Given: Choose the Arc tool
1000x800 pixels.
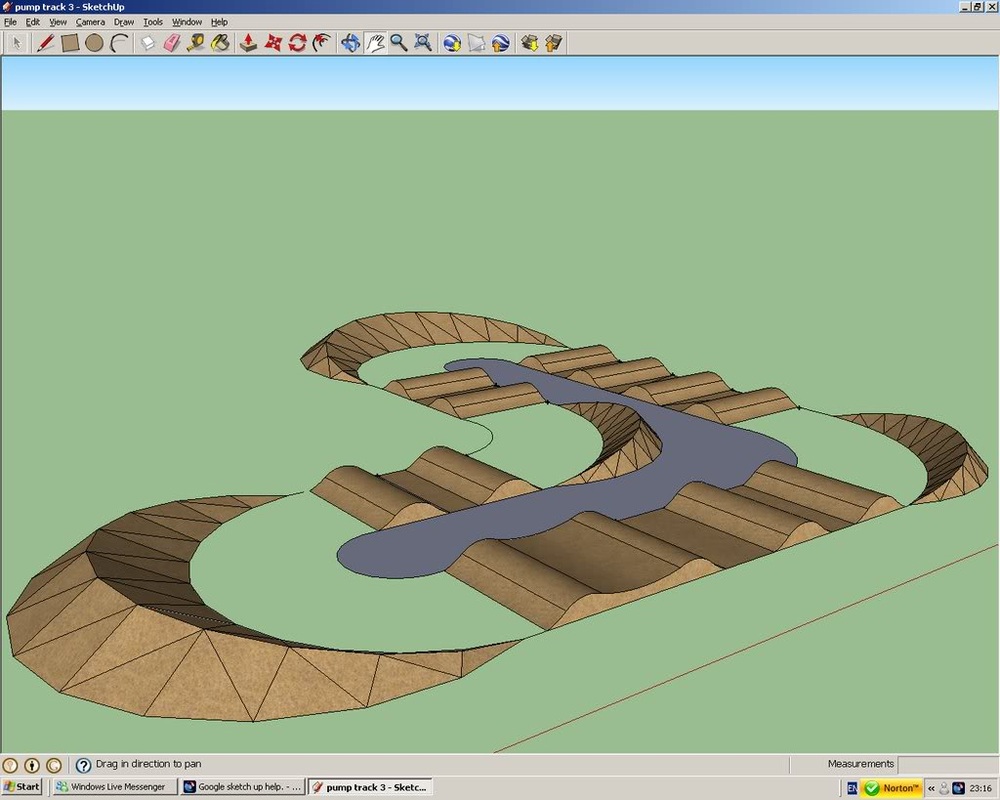Looking at the screenshot, I should coord(119,43).
